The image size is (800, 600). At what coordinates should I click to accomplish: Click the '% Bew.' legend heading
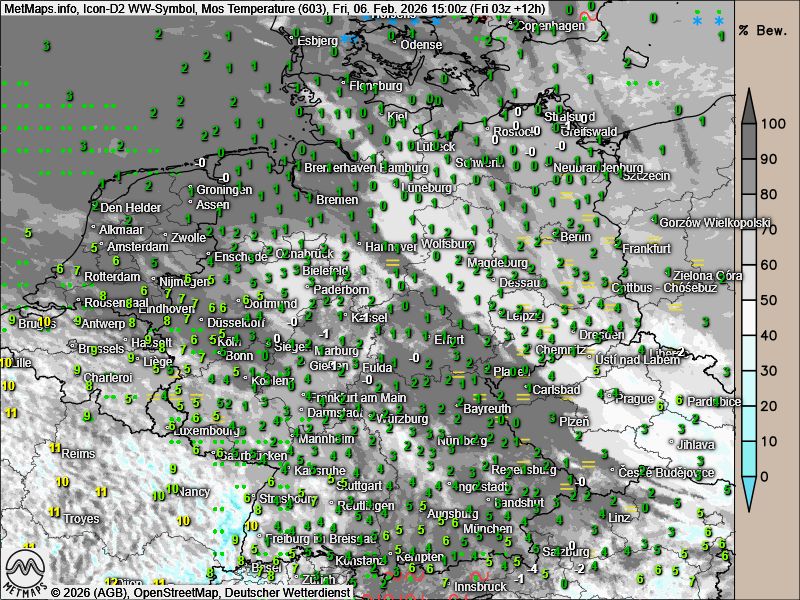[764, 30]
